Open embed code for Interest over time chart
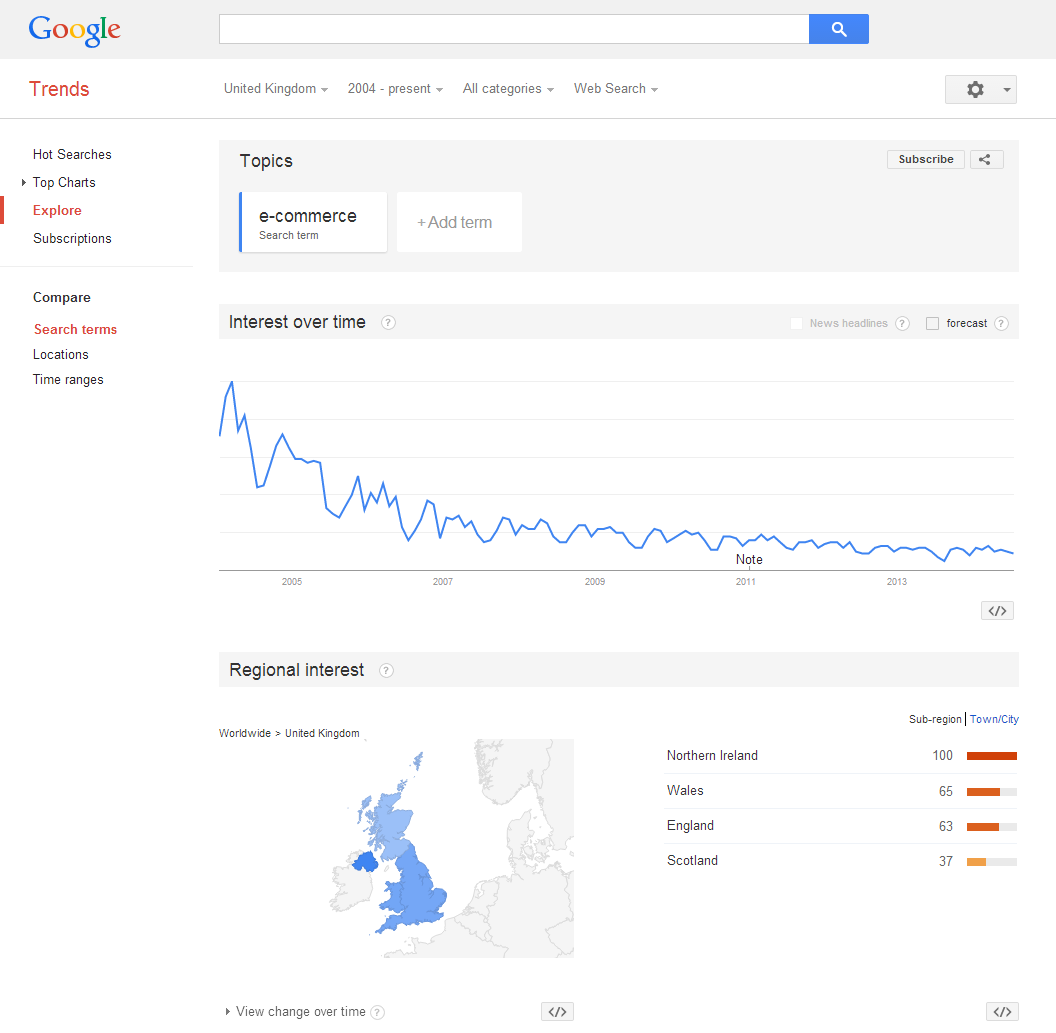1056x1033 pixels. point(997,611)
